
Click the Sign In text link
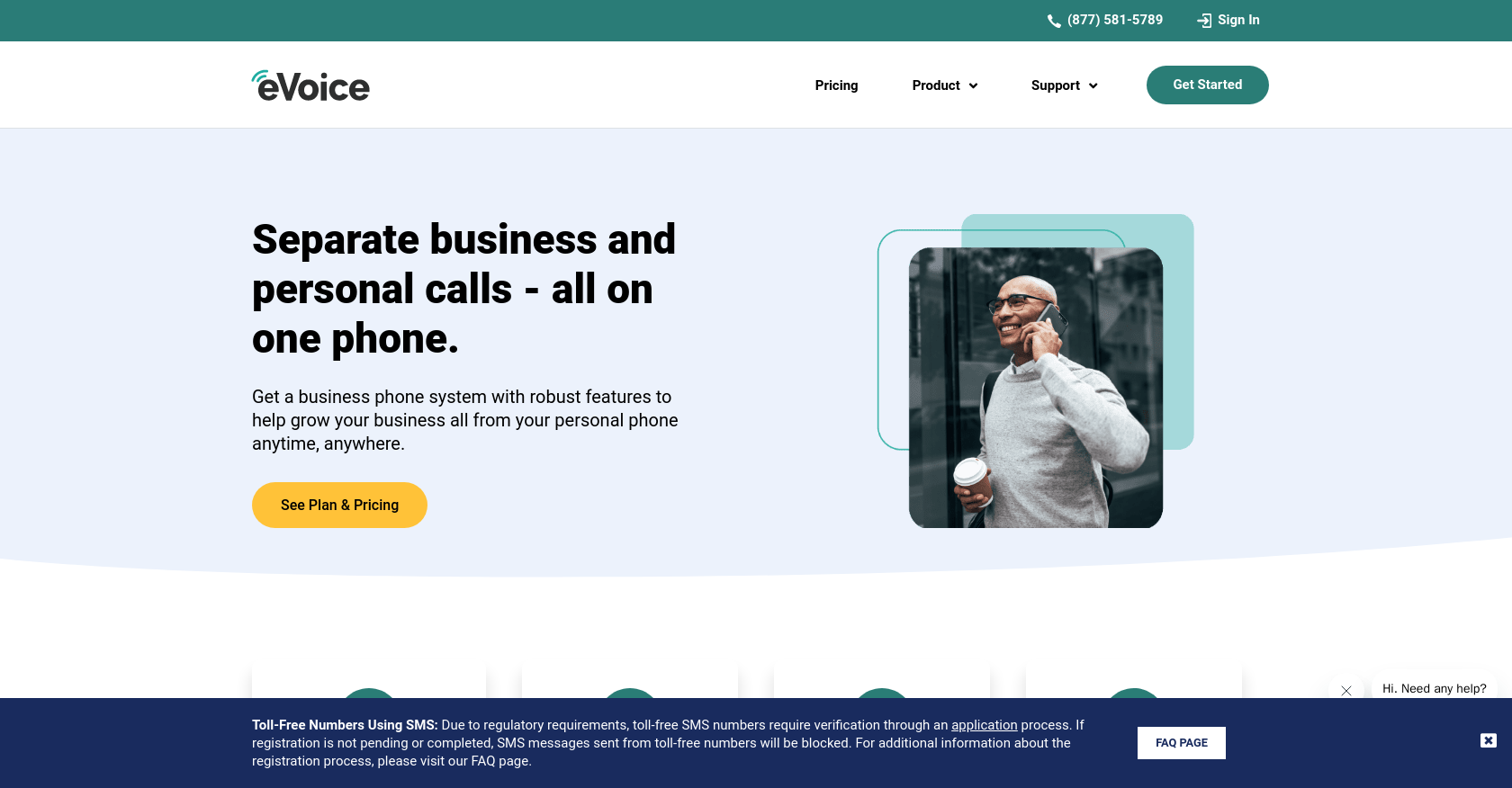[x=1238, y=20]
